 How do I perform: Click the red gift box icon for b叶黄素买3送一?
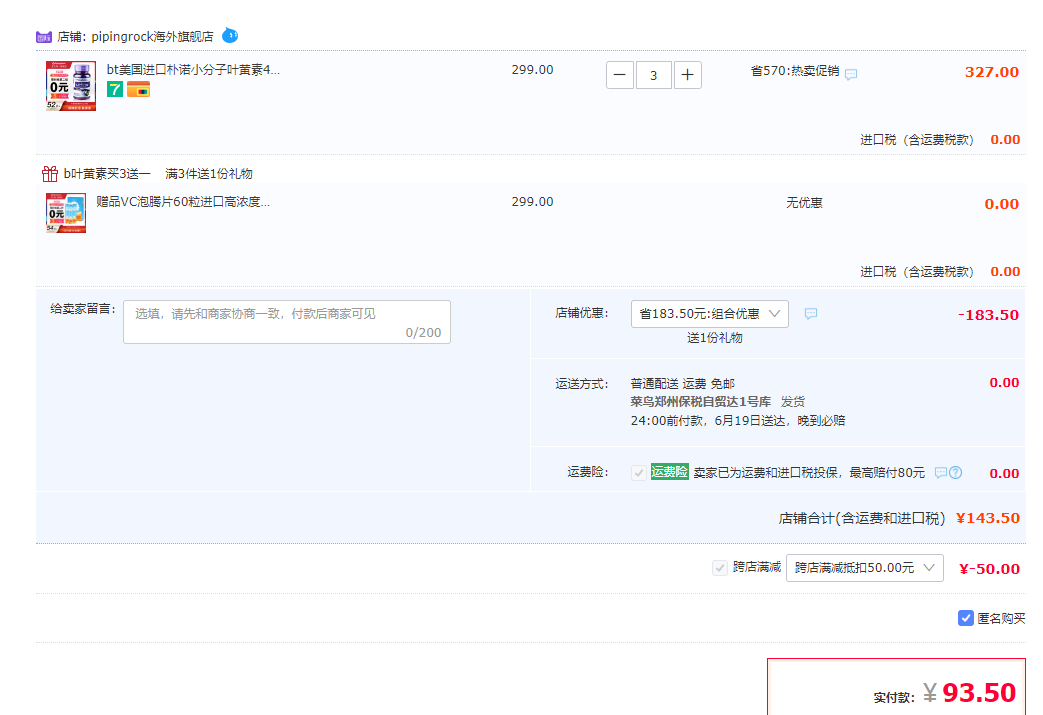pyautogui.click(x=50, y=174)
